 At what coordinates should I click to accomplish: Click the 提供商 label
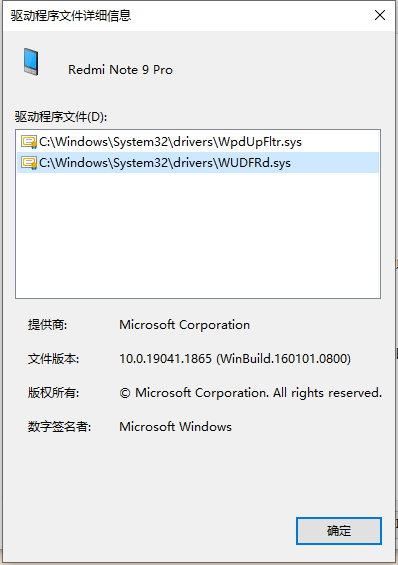click(x=48, y=325)
